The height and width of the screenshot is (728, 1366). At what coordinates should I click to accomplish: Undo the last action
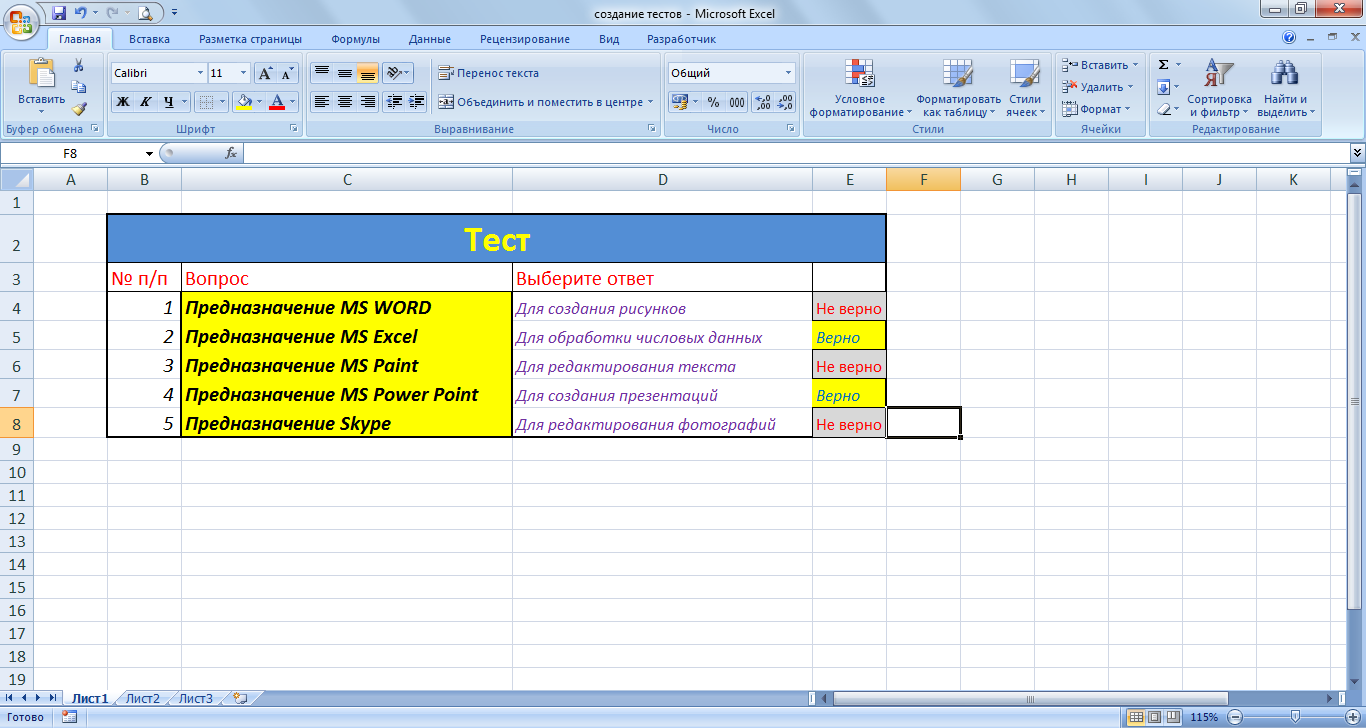80,13
